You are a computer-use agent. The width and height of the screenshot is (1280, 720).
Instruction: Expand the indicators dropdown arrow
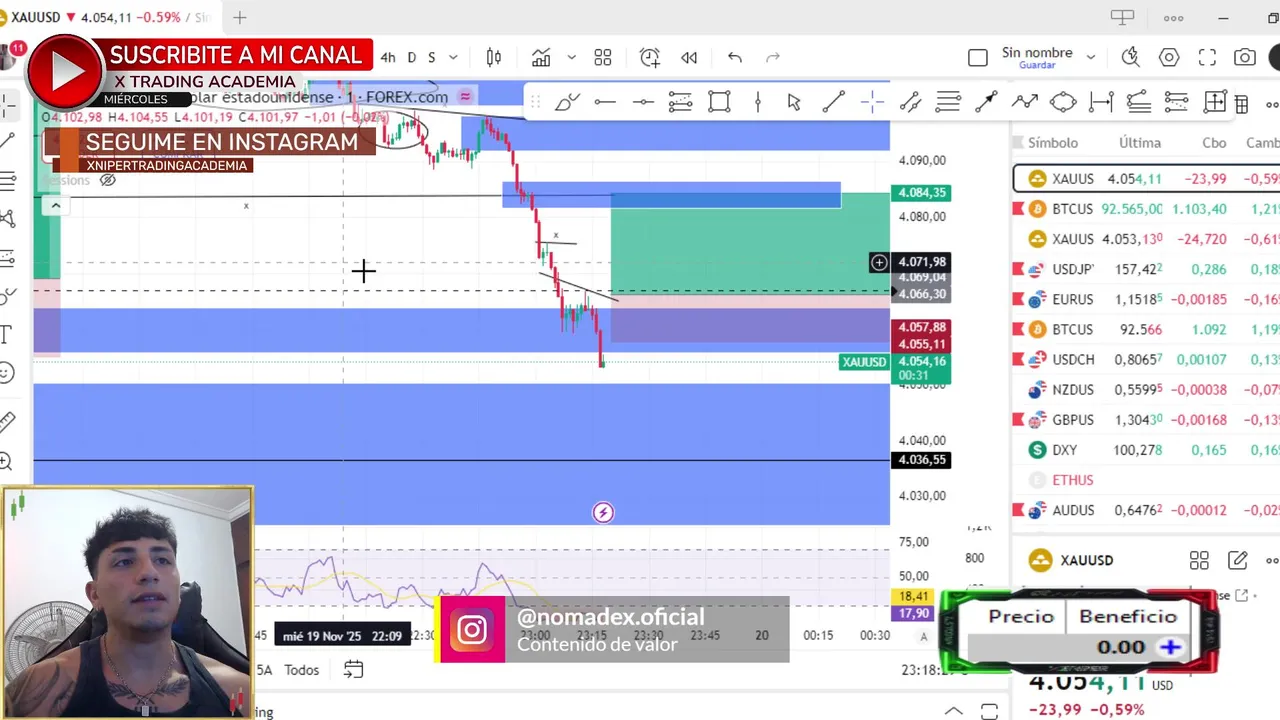[571, 58]
